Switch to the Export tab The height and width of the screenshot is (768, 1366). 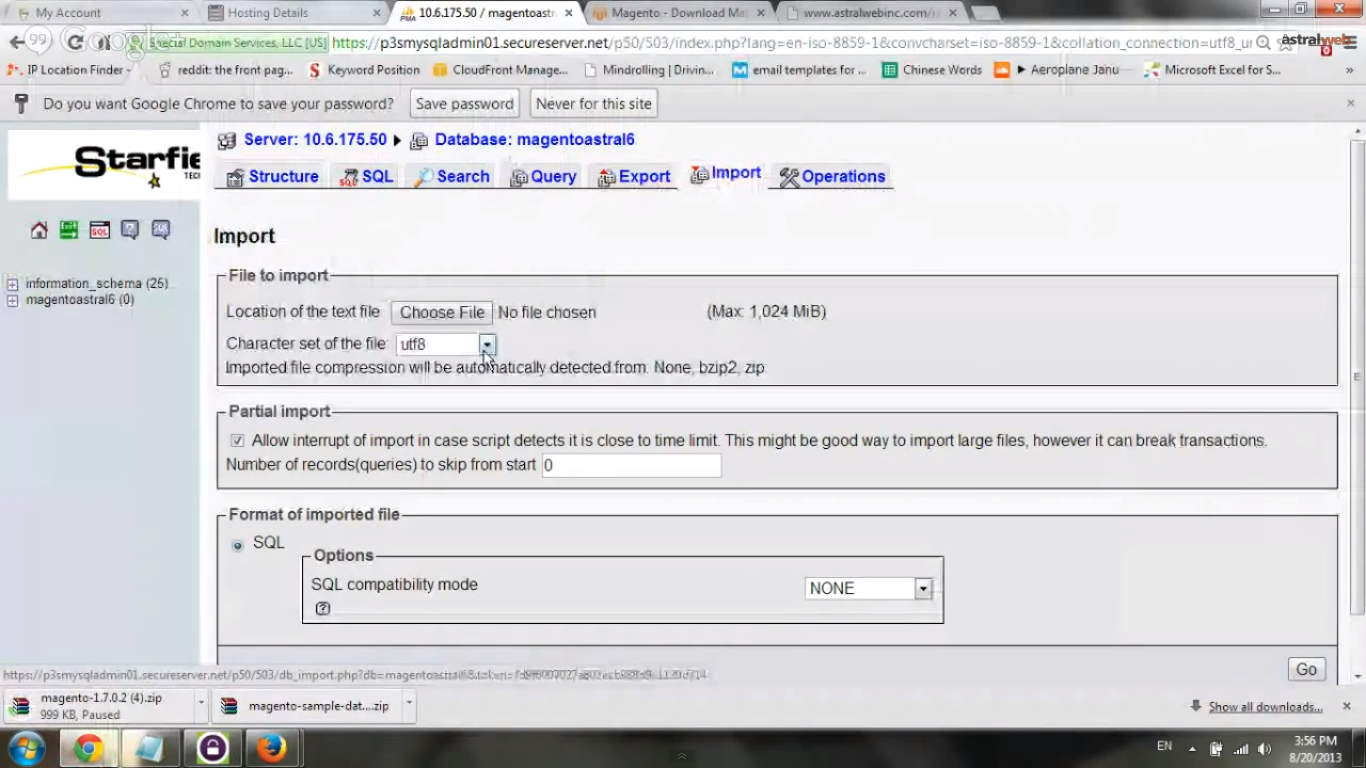(633, 177)
